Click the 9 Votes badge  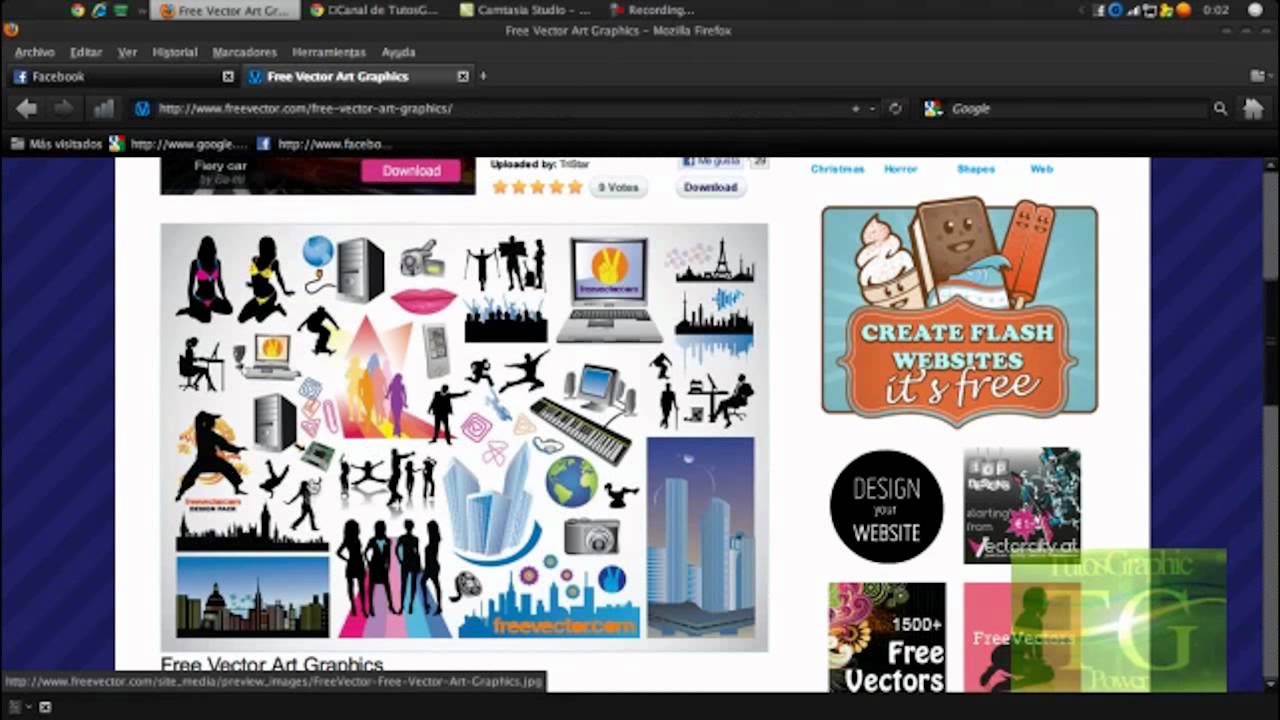click(x=618, y=187)
